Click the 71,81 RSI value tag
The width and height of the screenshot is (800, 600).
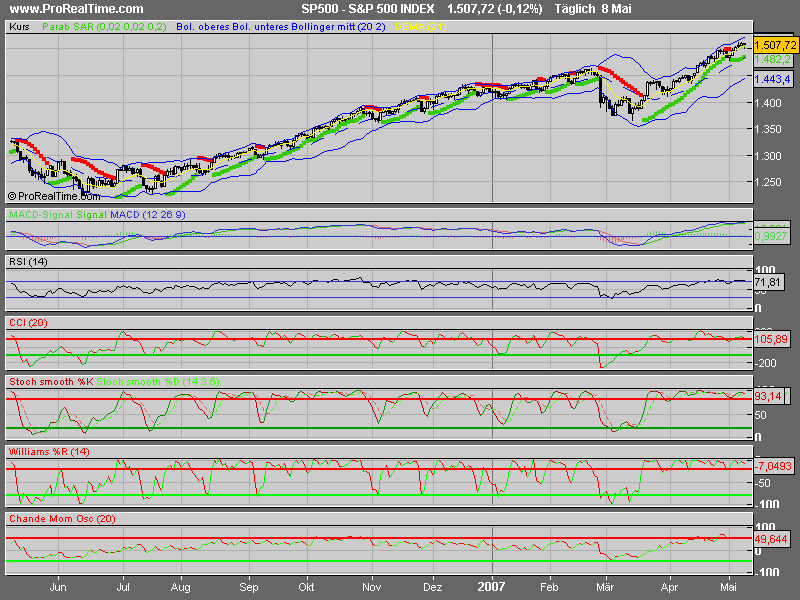pyautogui.click(x=768, y=282)
